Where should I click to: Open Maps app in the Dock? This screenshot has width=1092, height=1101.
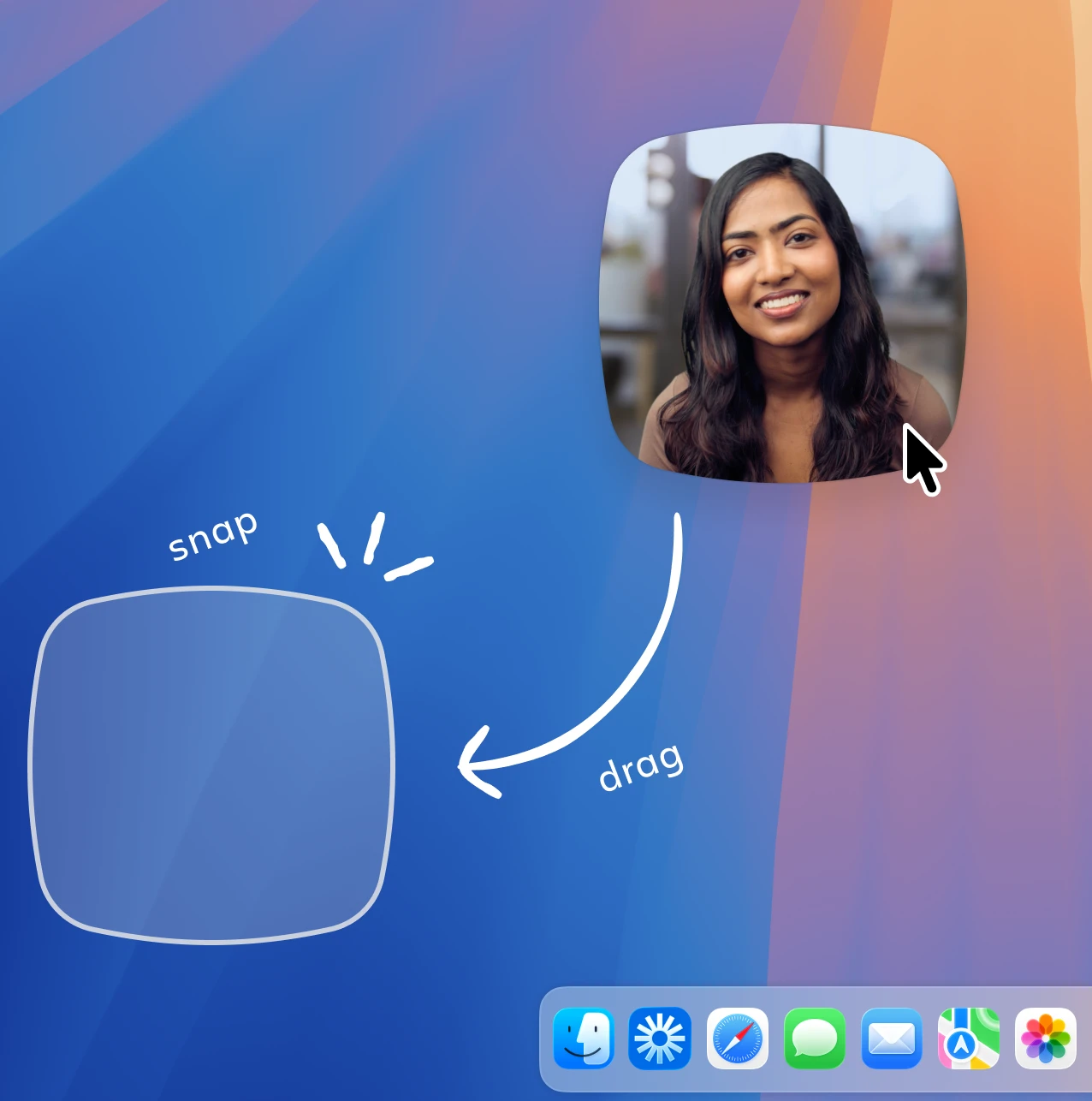969,1039
